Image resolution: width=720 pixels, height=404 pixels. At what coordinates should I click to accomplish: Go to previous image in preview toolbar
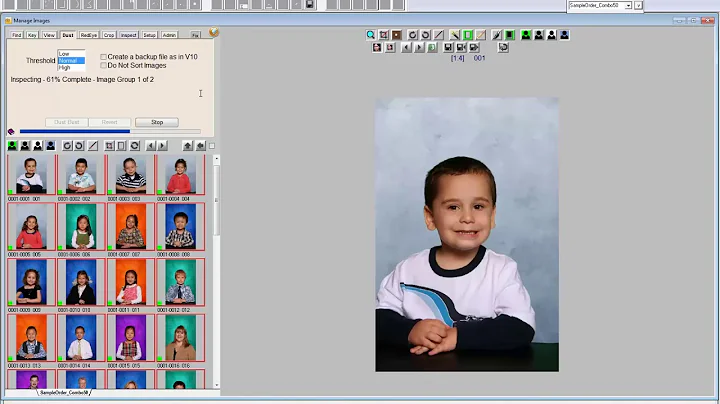[x=406, y=47]
